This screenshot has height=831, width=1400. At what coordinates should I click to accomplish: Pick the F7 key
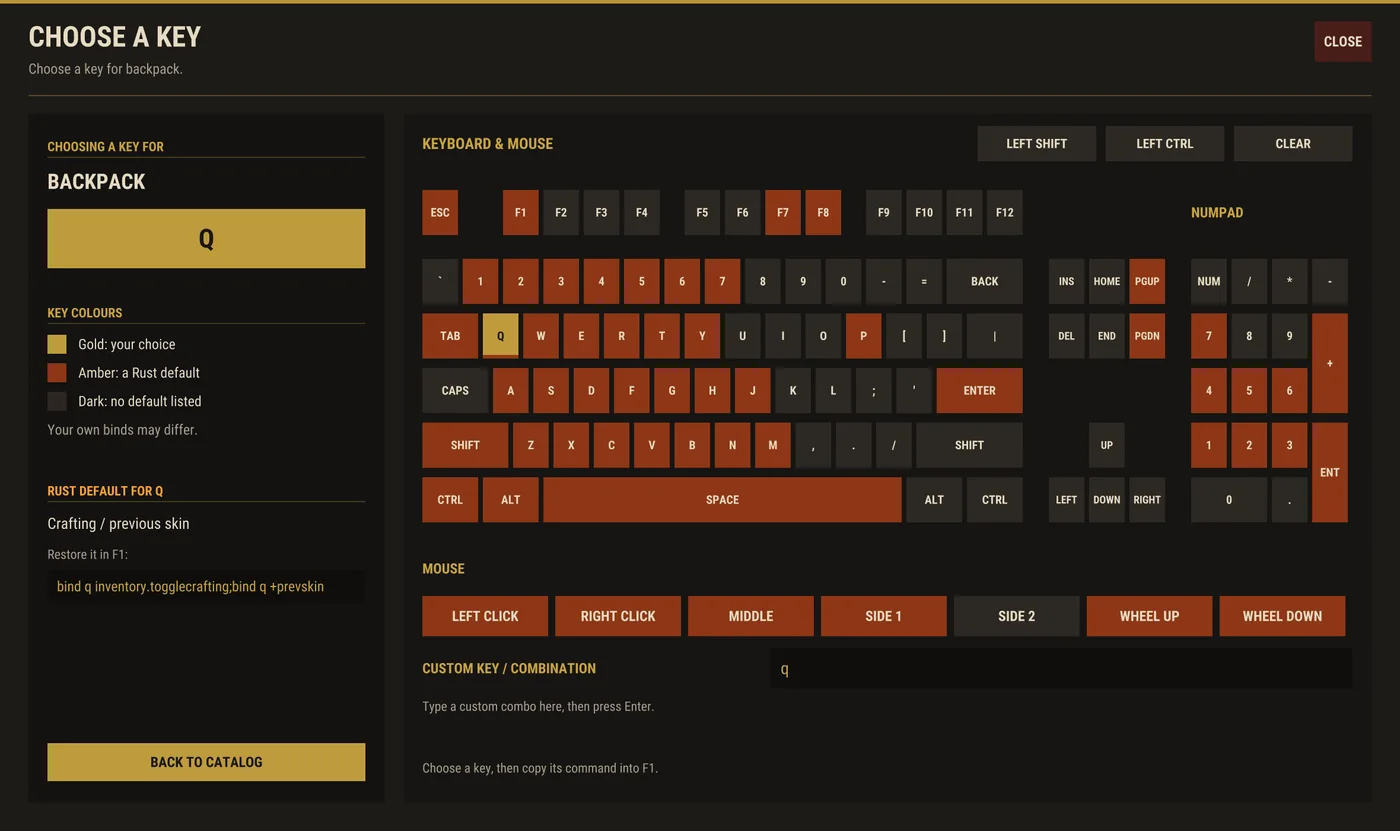coord(782,212)
